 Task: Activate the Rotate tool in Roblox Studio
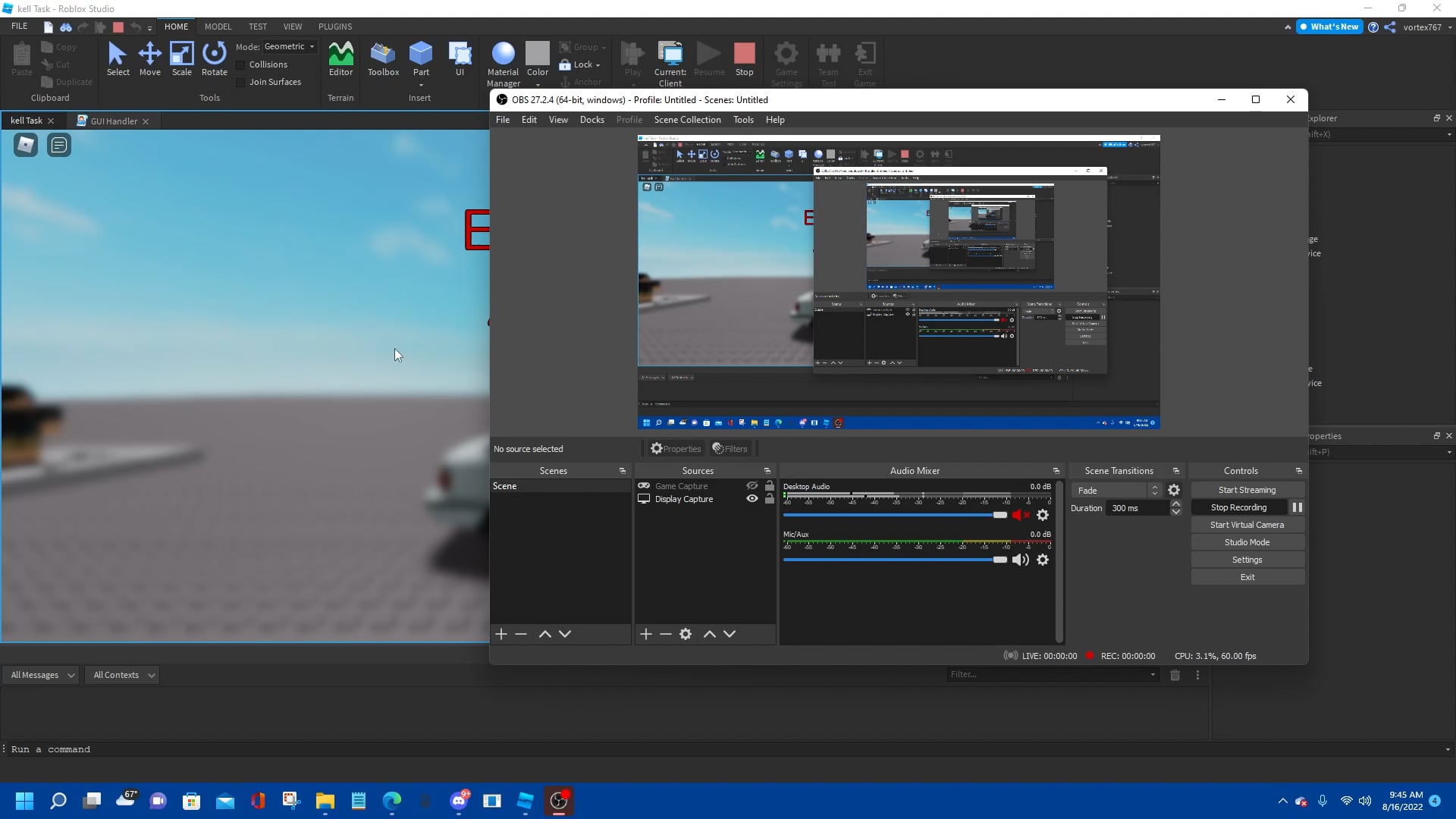coord(214,59)
